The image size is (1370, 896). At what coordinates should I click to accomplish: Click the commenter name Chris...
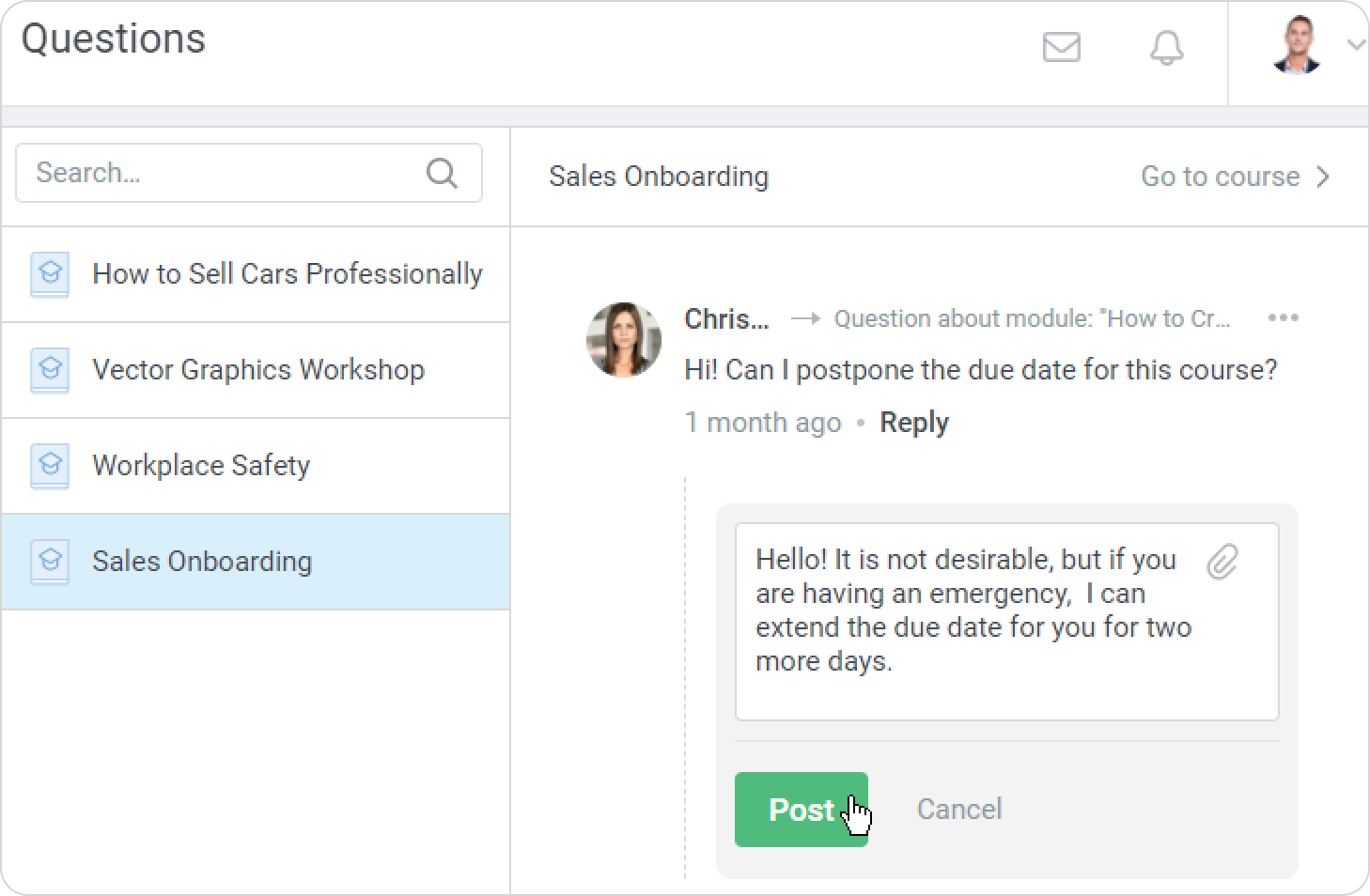tap(726, 319)
